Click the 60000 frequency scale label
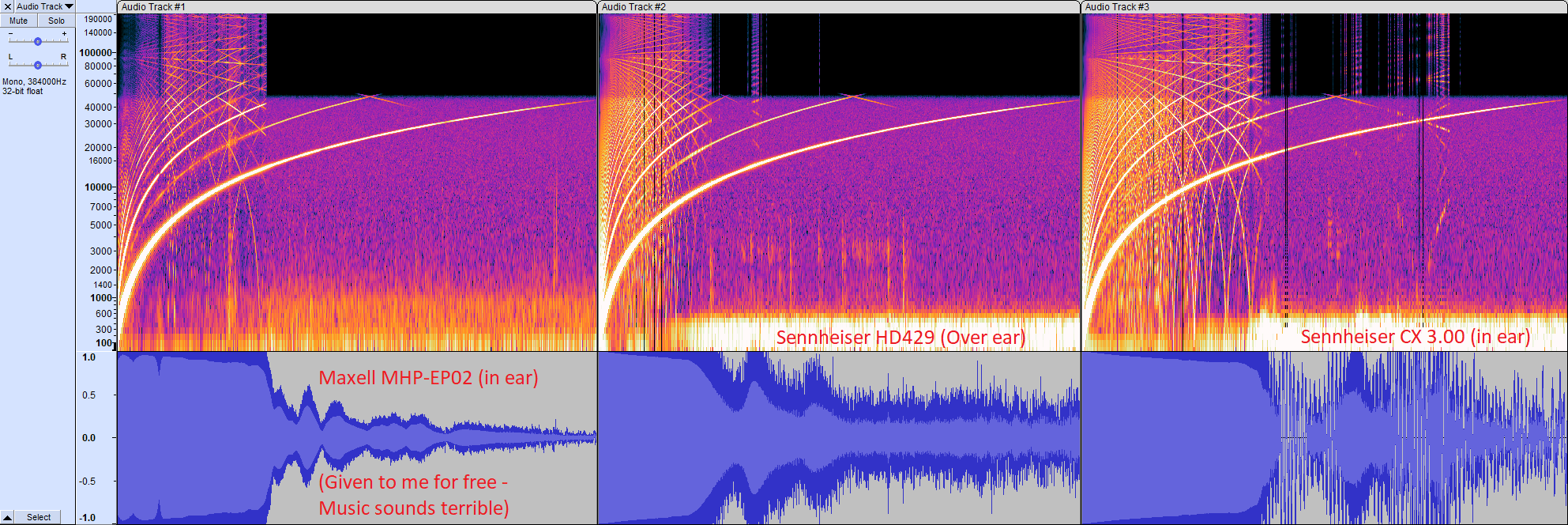Viewport: 1568px width, 525px height. click(99, 83)
